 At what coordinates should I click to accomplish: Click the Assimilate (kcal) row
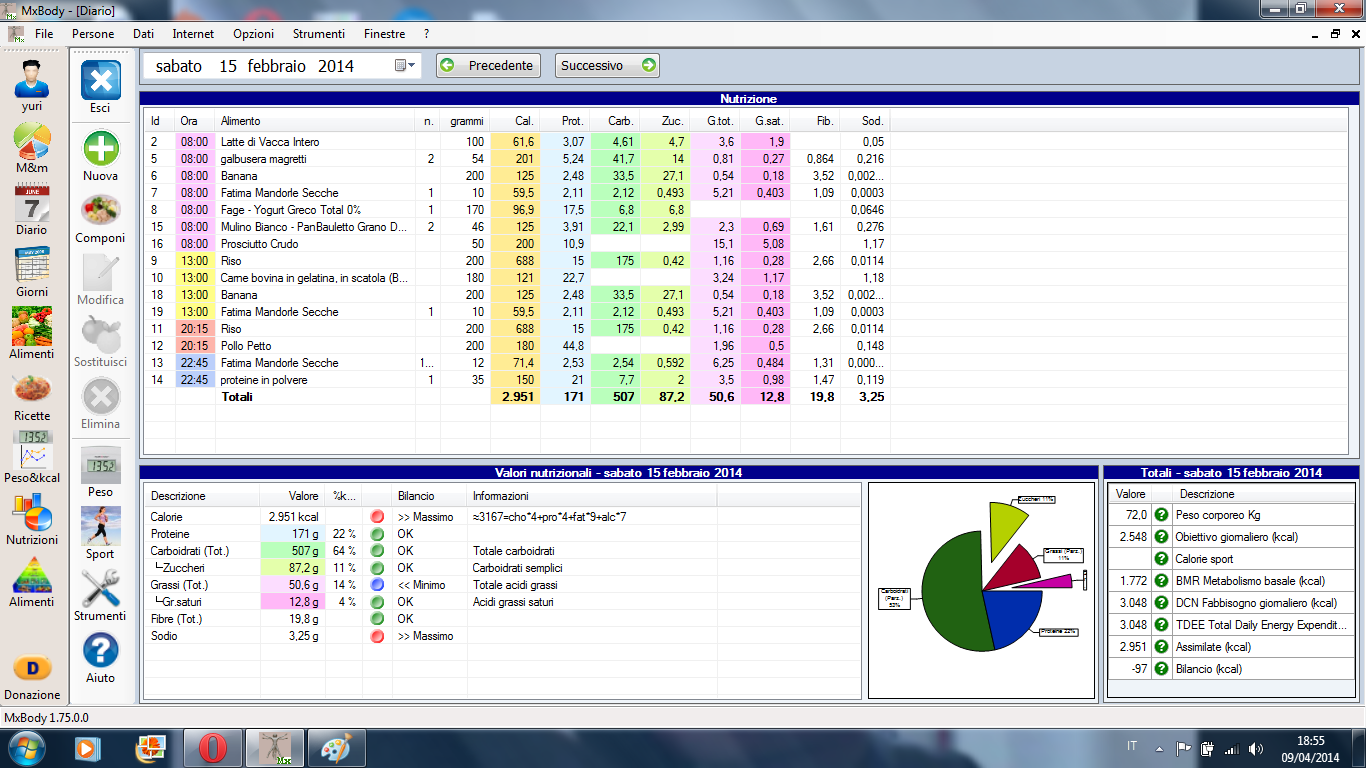[1230, 647]
